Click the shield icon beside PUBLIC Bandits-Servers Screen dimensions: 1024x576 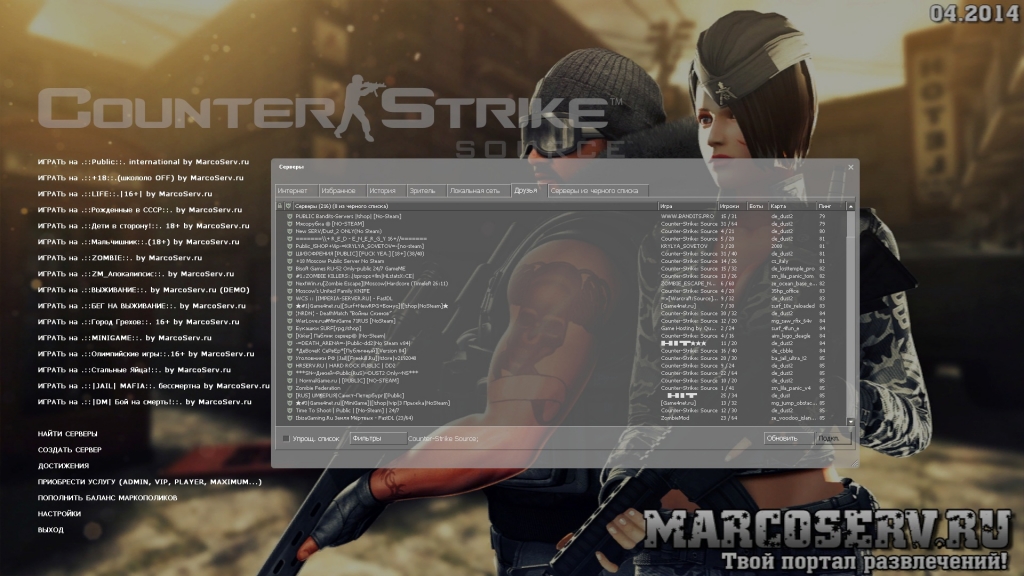(x=289, y=215)
